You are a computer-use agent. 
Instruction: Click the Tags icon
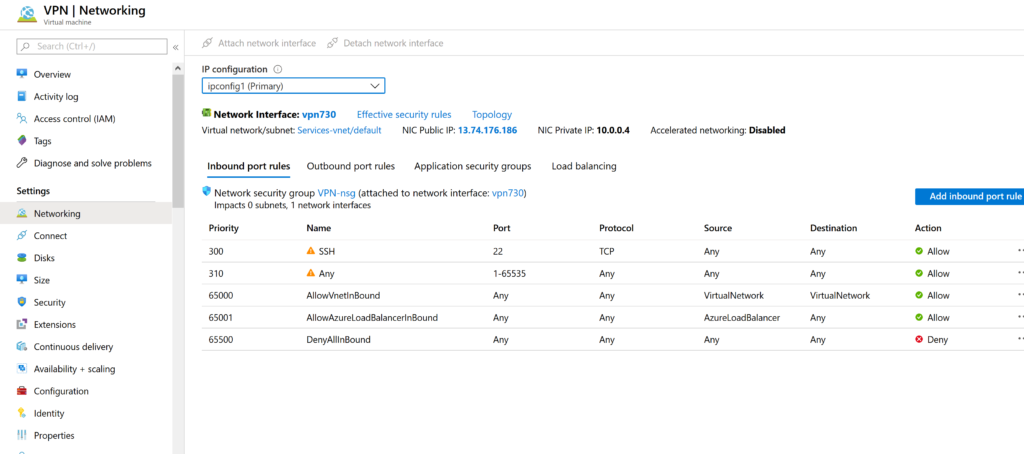(22, 140)
